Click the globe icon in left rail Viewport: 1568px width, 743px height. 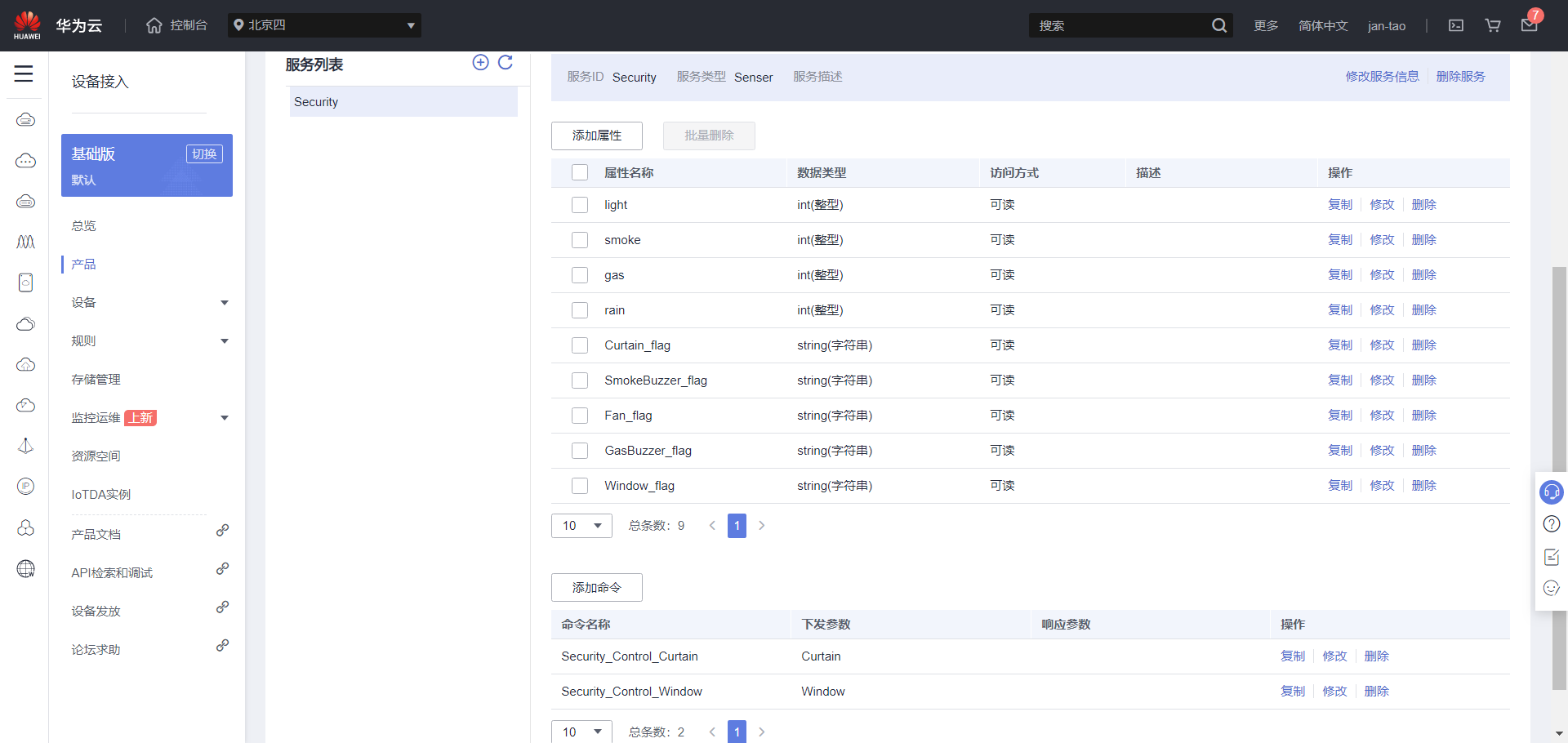click(26, 569)
